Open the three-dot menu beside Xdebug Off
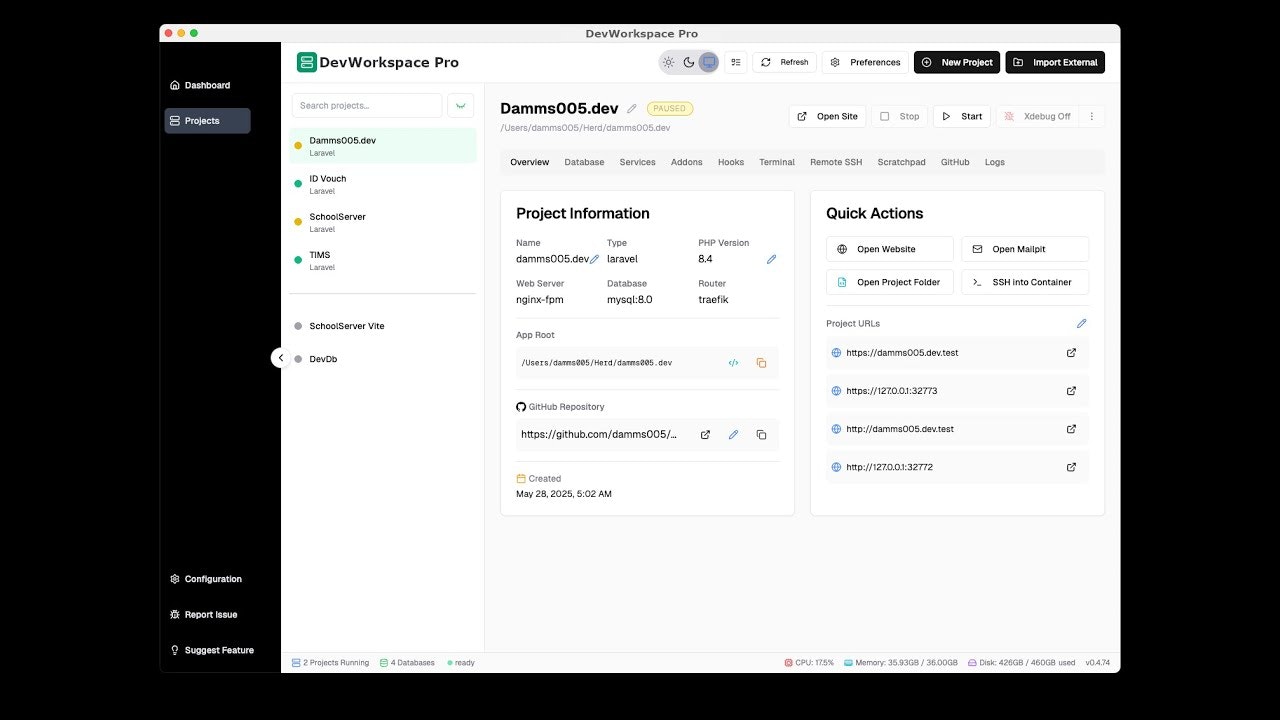This screenshot has width=1280, height=720. 1092,116
